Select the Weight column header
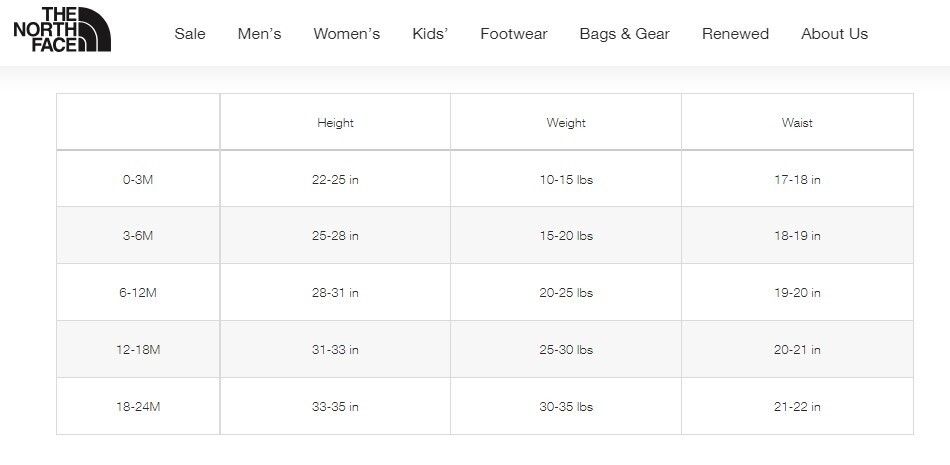This screenshot has height=465, width=950. click(566, 122)
